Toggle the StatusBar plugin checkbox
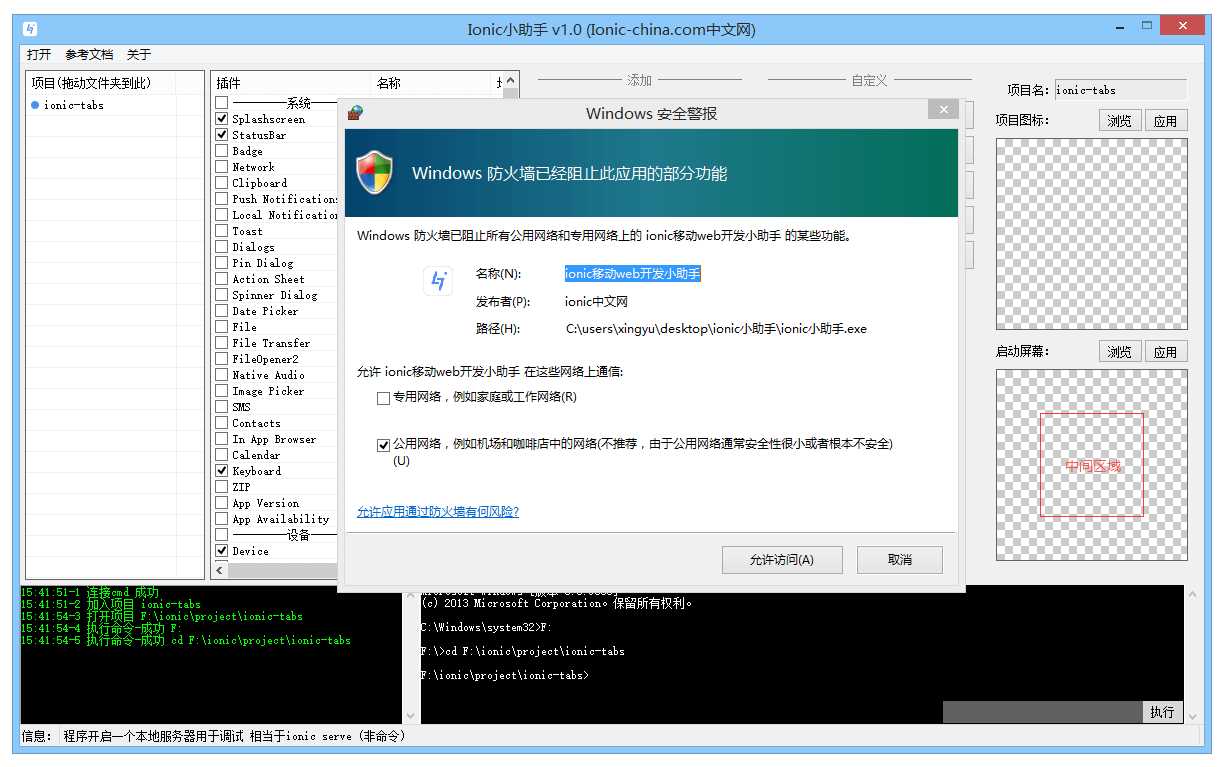Image resolution: width=1229 pixels, height=767 pixels. pos(222,135)
